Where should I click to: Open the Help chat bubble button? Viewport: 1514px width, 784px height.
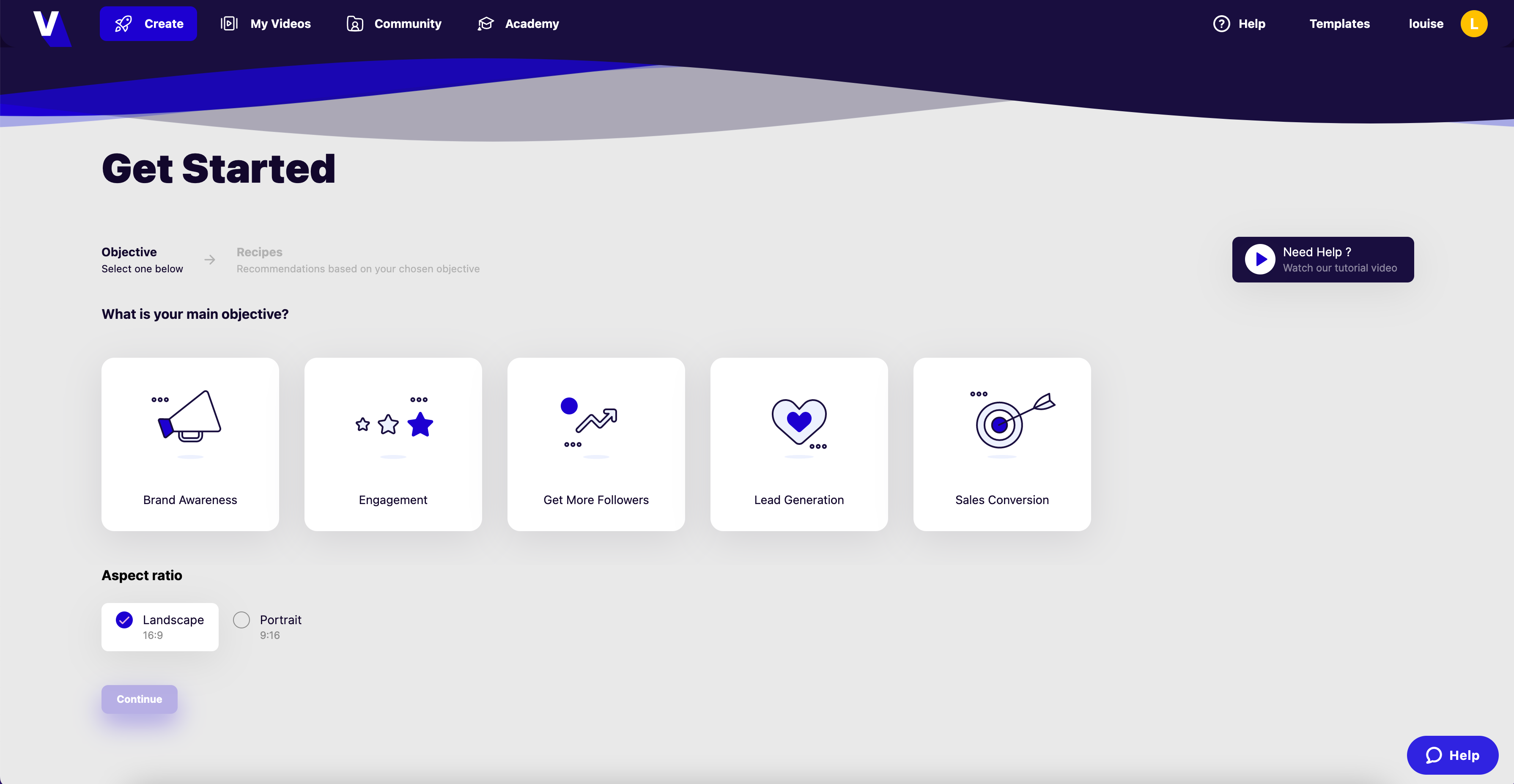pyautogui.click(x=1452, y=755)
